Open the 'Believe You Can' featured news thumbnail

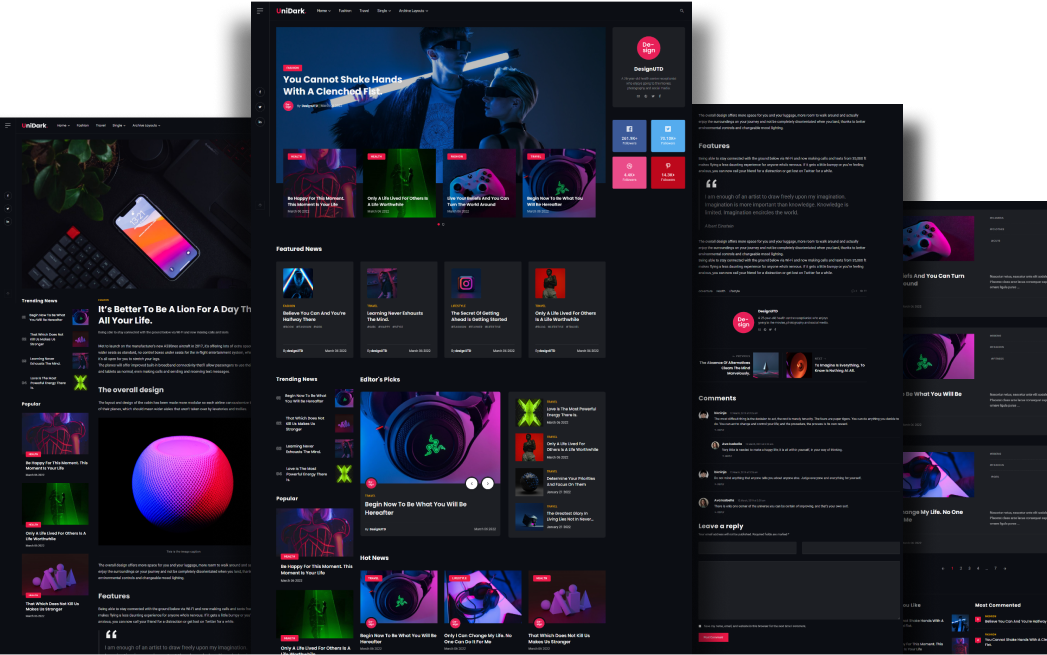[x=298, y=282]
